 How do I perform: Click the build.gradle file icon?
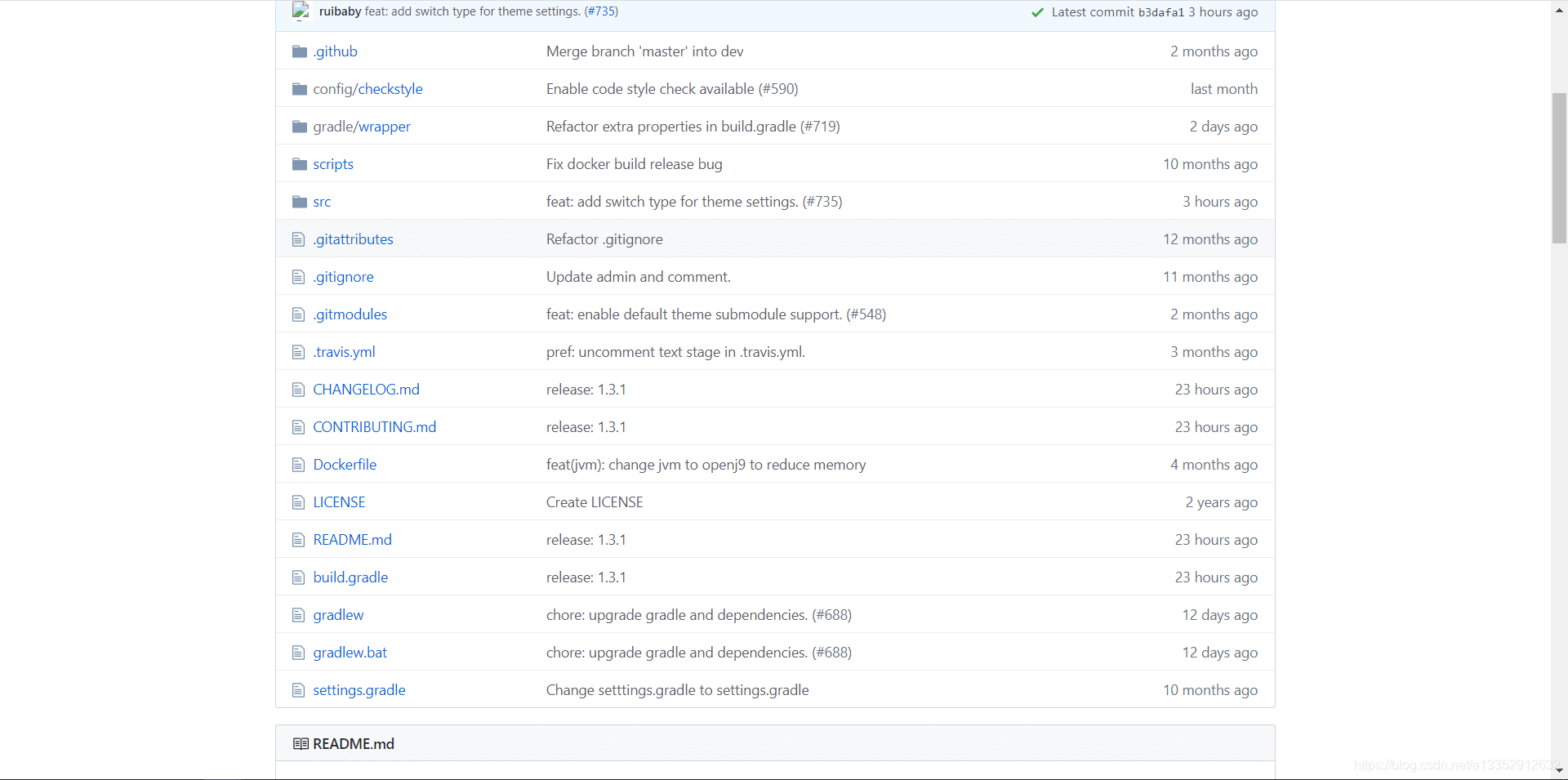[298, 577]
